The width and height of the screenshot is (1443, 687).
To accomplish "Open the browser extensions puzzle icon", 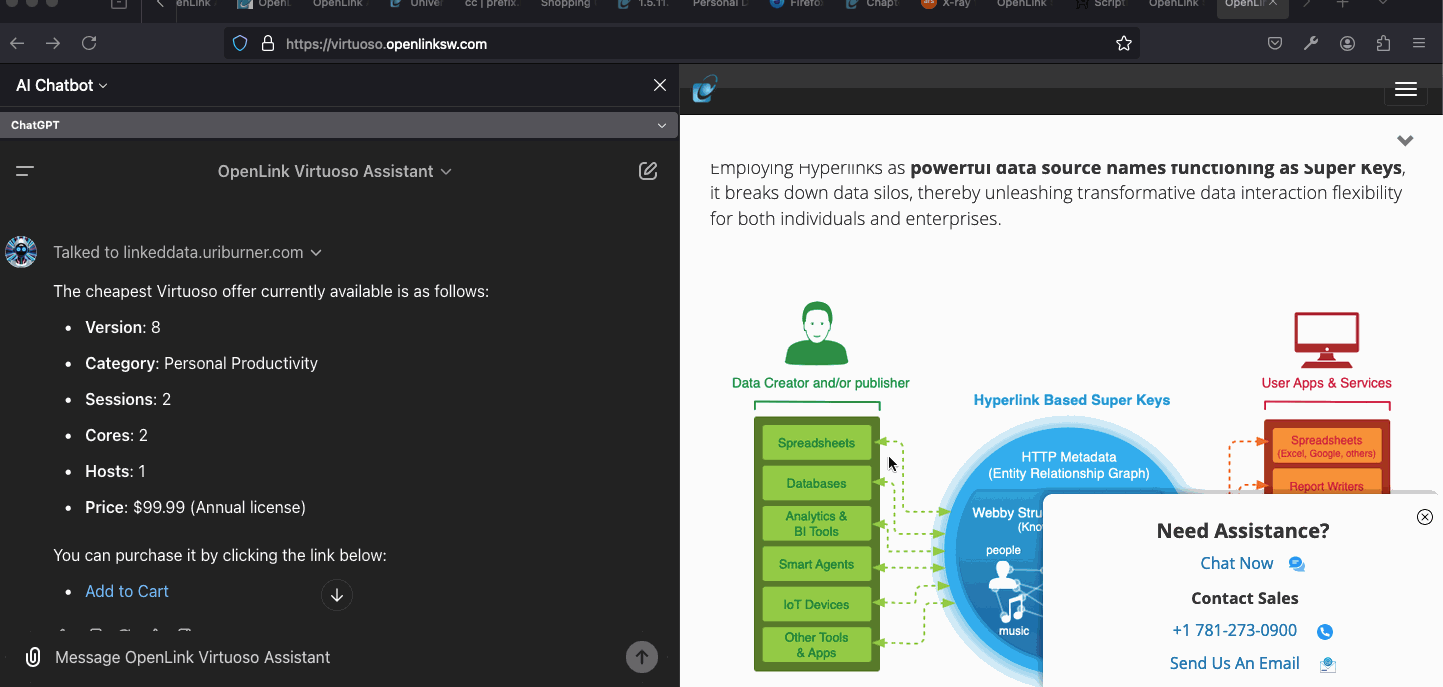I will [x=1383, y=44].
